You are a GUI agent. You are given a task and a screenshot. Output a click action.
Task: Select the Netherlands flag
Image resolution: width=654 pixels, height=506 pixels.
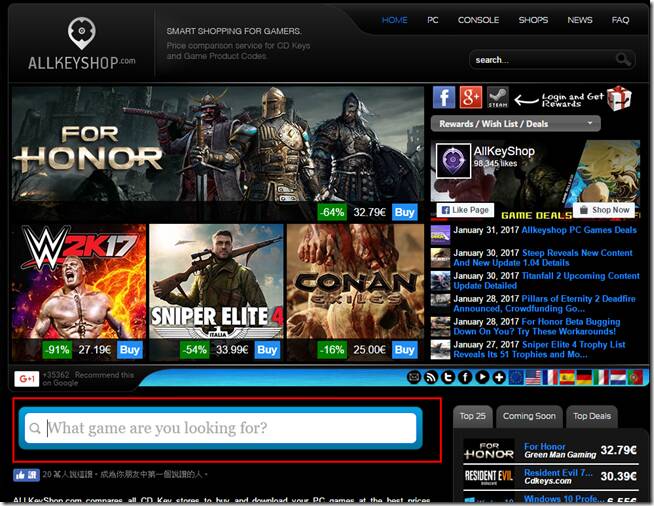[x=618, y=378]
